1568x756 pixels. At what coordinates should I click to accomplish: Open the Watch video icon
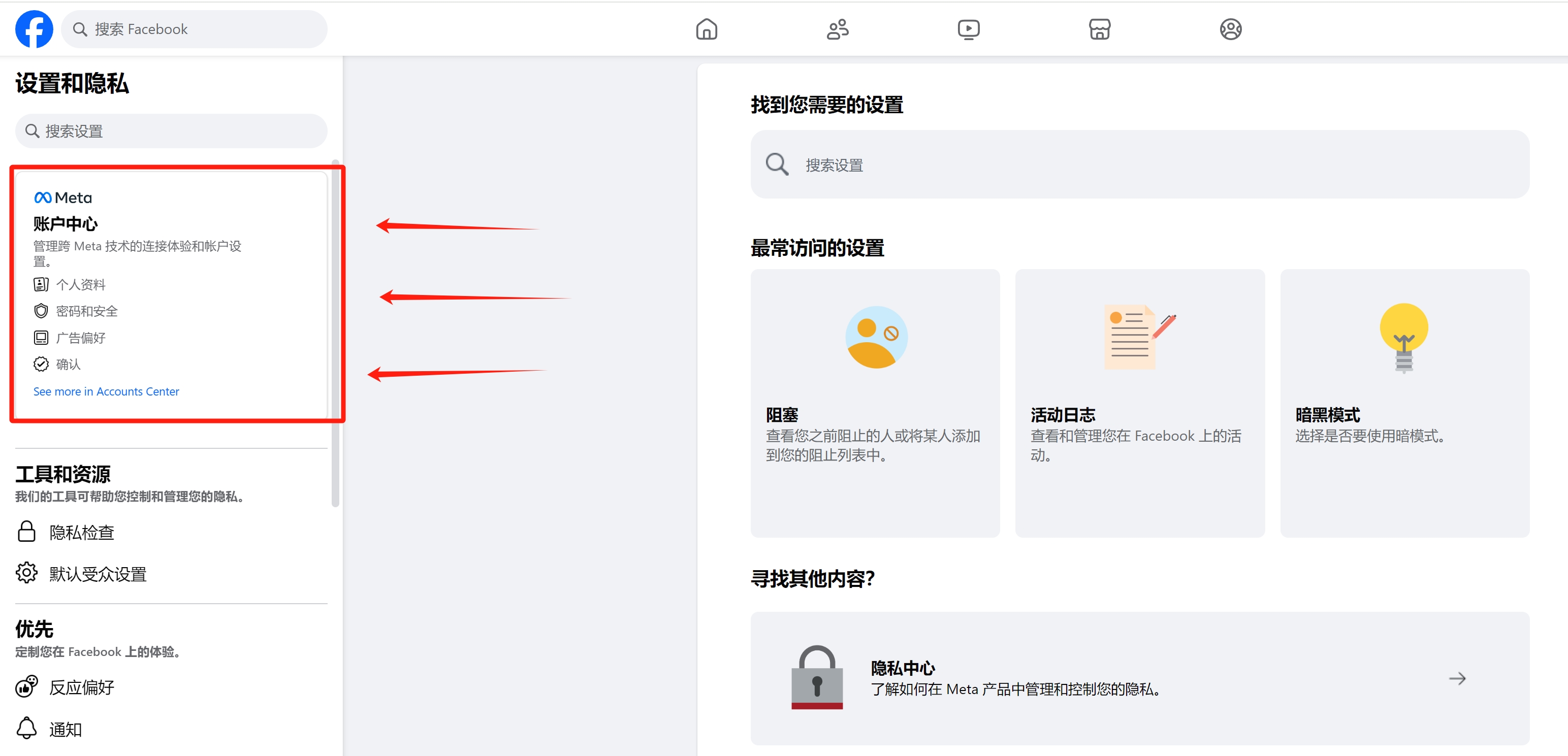point(969,29)
